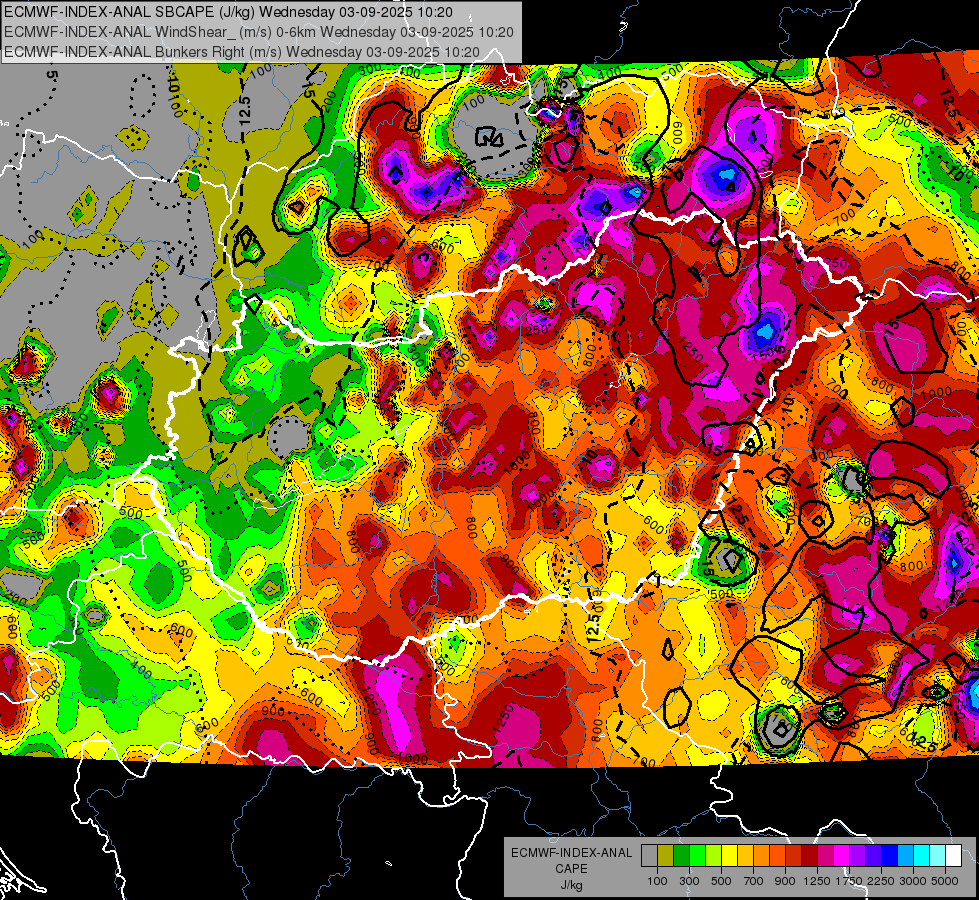Click the legend tick label 900

click(x=785, y=881)
